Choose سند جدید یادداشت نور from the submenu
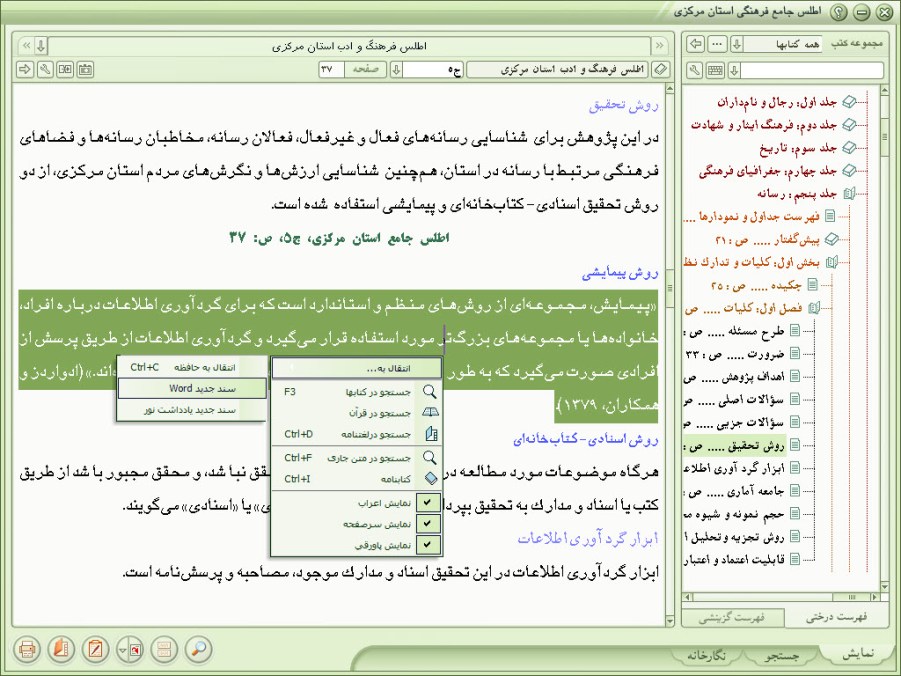This screenshot has width=901, height=676. (192, 410)
